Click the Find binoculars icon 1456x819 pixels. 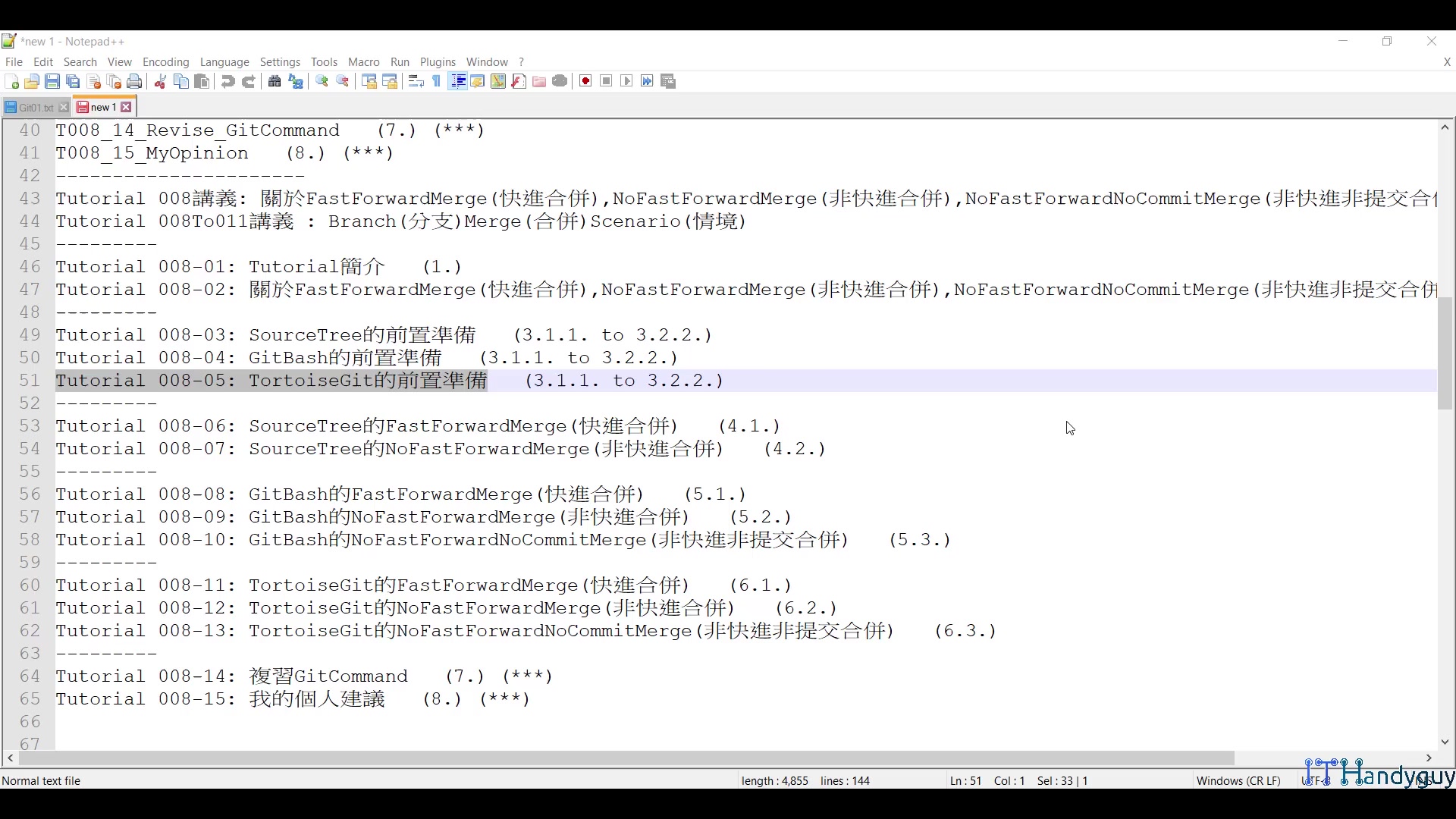pyautogui.click(x=275, y=82)
